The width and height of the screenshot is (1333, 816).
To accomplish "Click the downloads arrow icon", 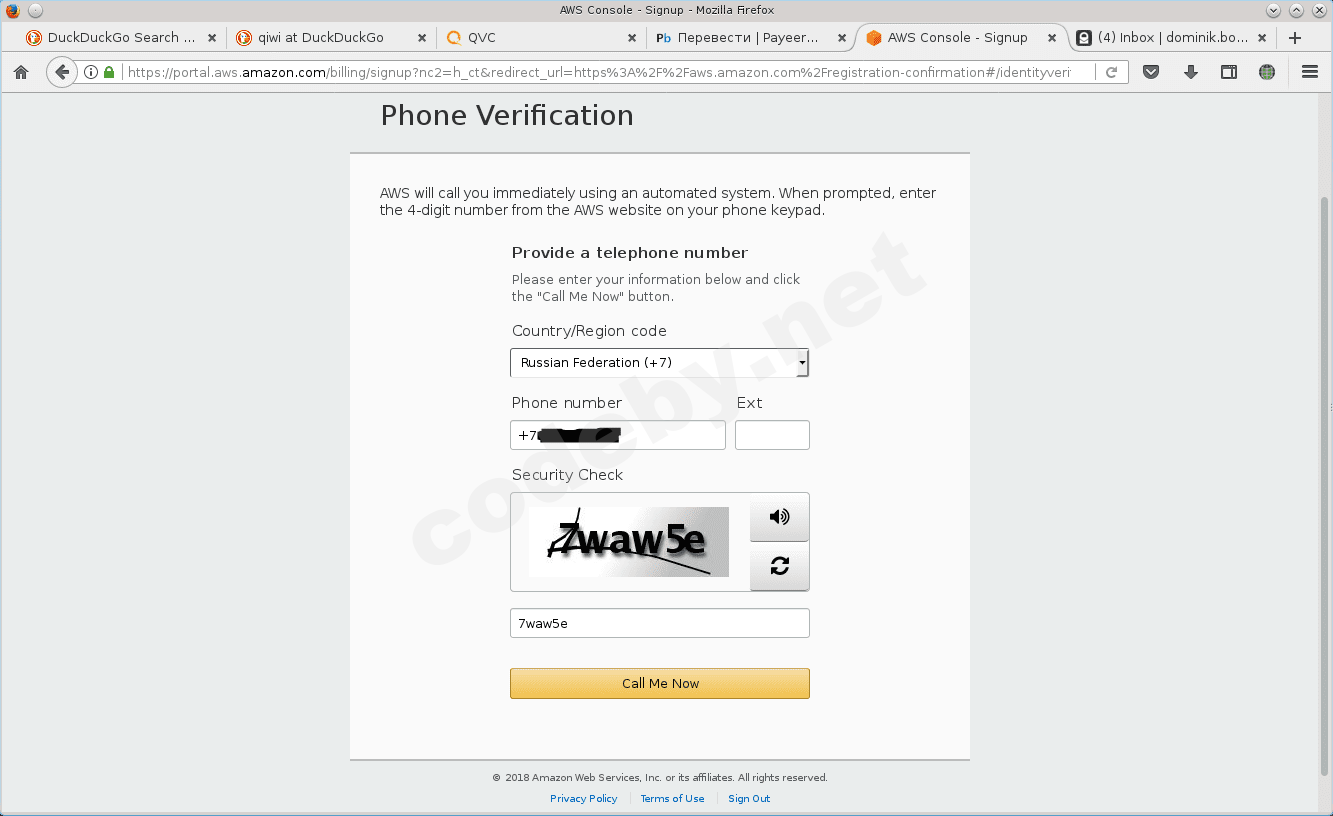I will [x=1189, y=71].
